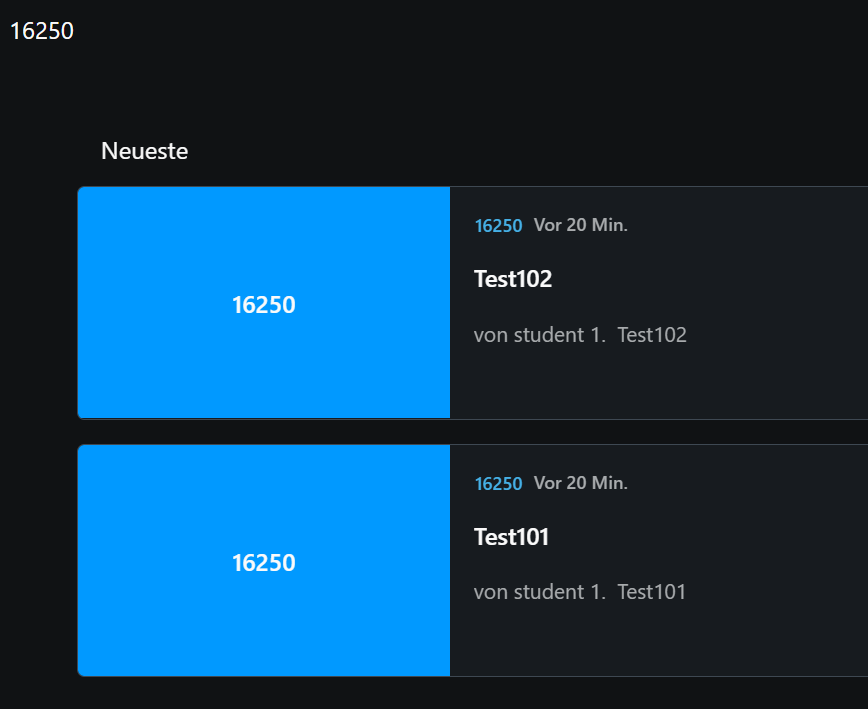Viewport: 868px width, 709px height.
Task: Click 'von student 1.' author text in Test102 card
Action: (x=540, y=335)
